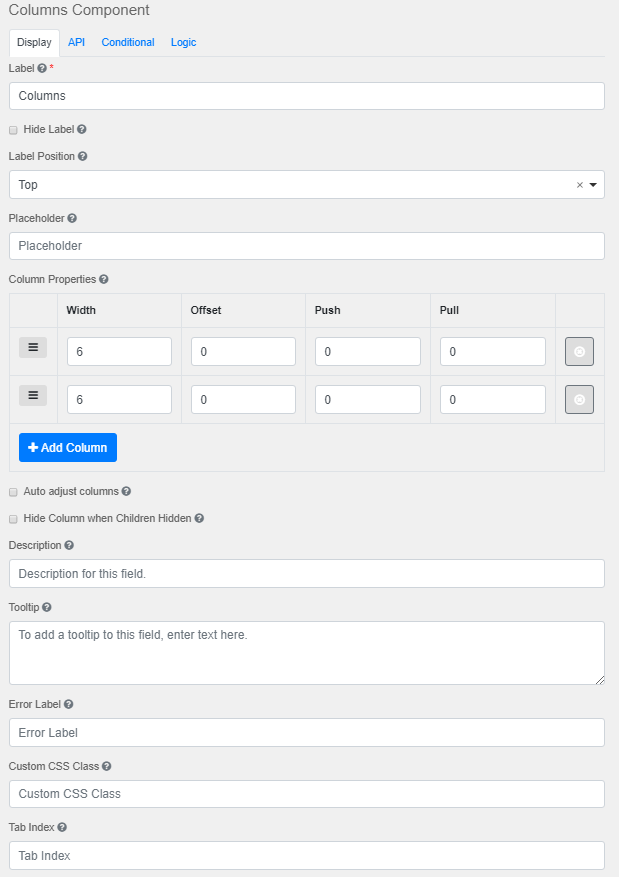Click the Add Column button
The image size is (619, 877).
coord(67,447)
